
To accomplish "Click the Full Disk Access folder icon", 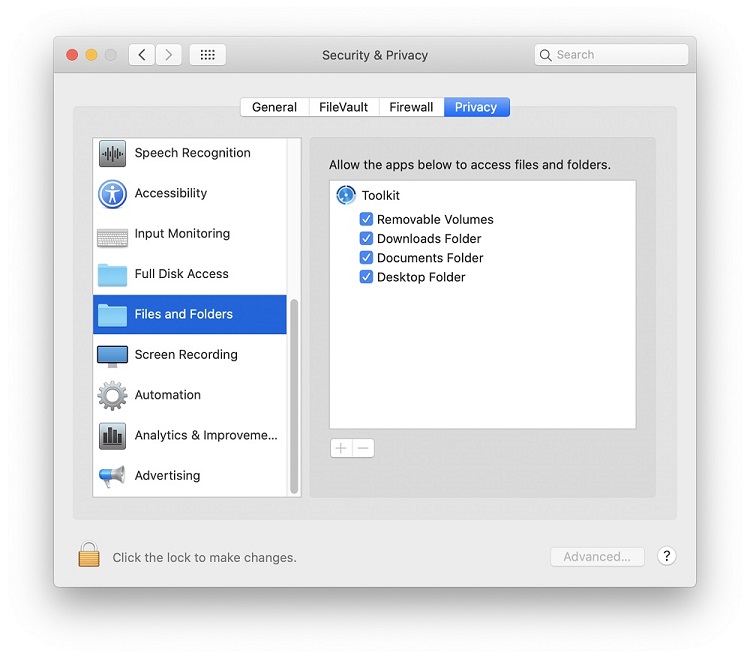I will pos(112,274).
